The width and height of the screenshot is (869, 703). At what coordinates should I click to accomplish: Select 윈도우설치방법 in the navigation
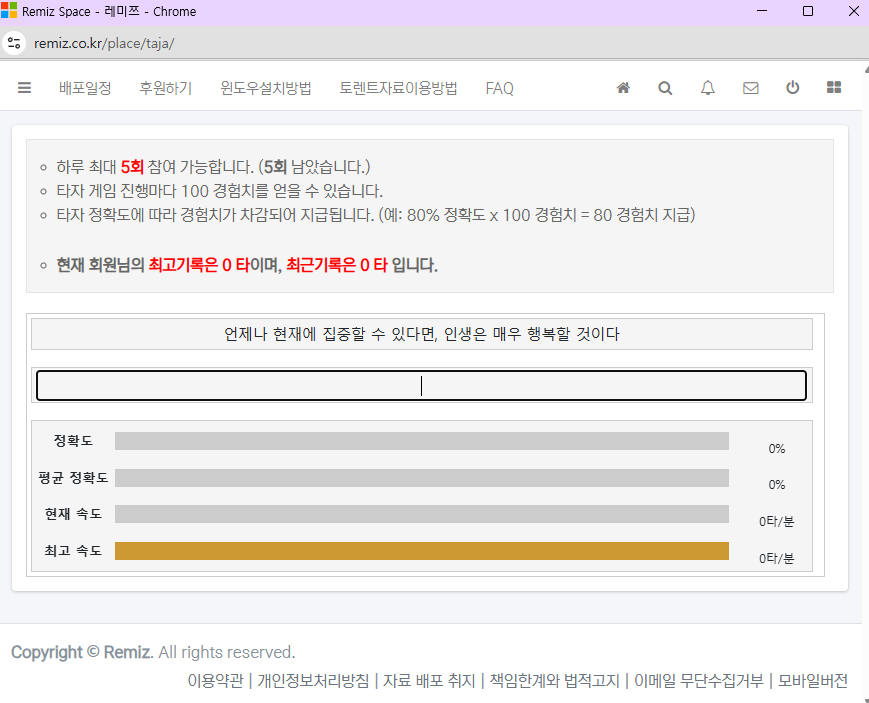265,88
